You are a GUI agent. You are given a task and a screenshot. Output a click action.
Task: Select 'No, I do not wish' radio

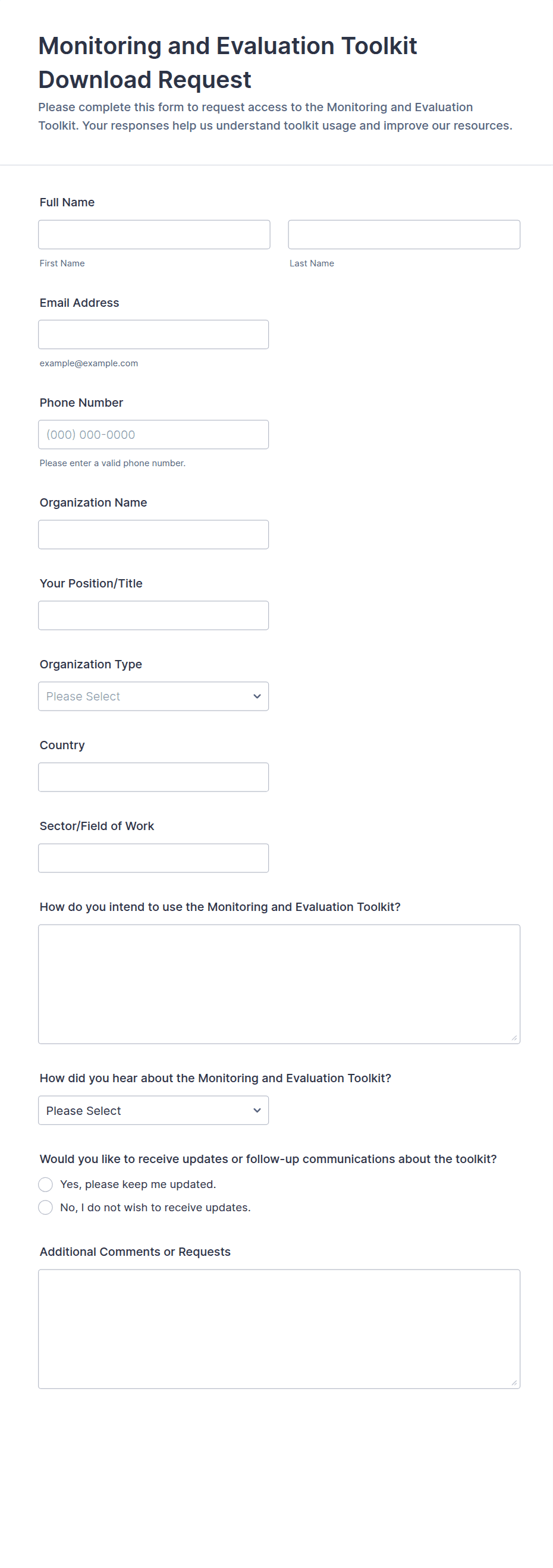[x=46, y=1208]
